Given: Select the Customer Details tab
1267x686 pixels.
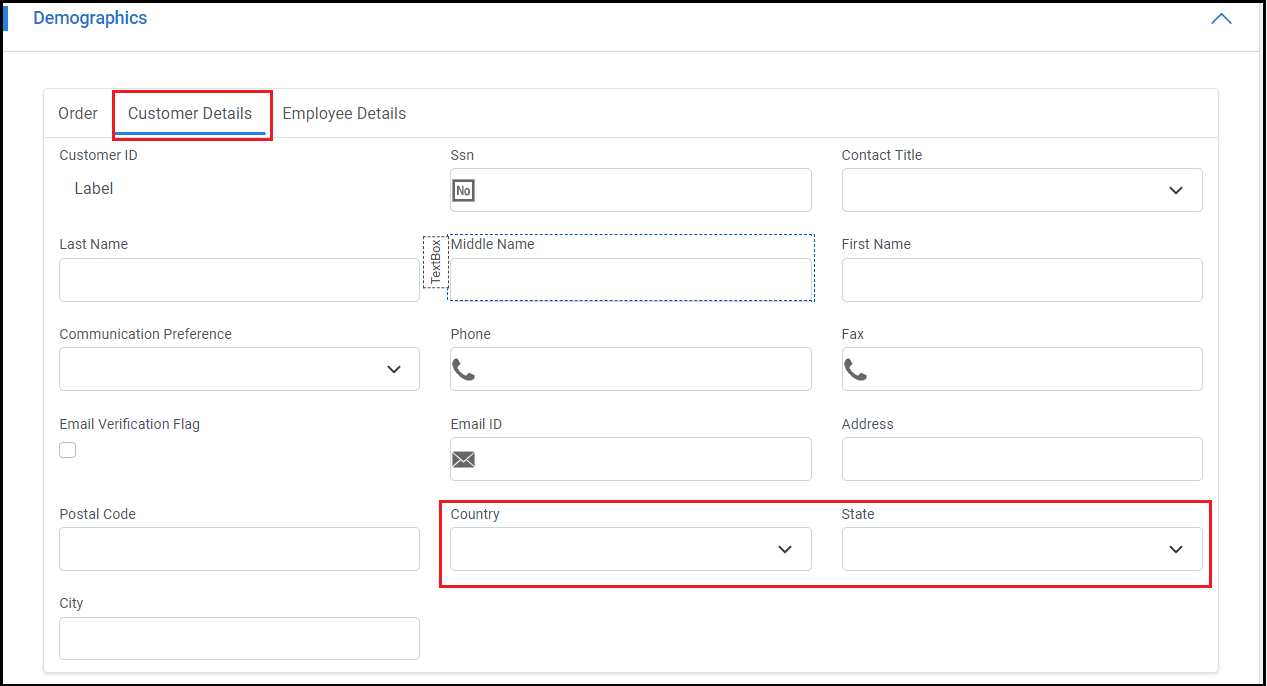Looking at the screenshot, I should pos(190,114).
